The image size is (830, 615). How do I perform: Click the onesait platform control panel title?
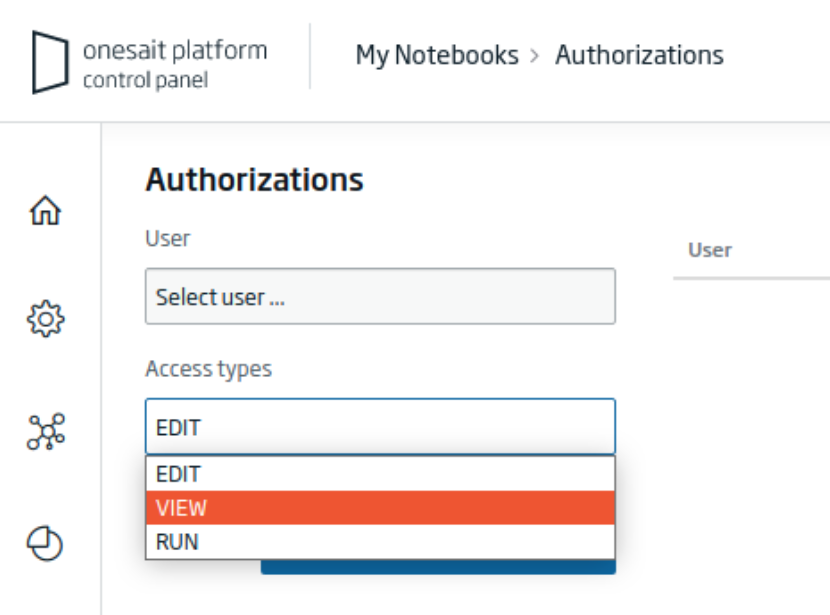[175, 65]
